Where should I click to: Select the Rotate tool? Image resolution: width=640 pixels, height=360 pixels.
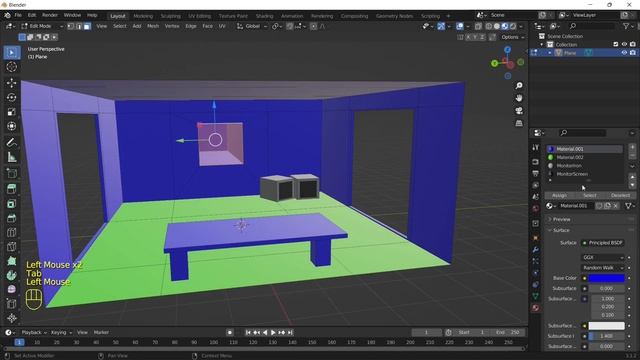click(x=11, y=97)
